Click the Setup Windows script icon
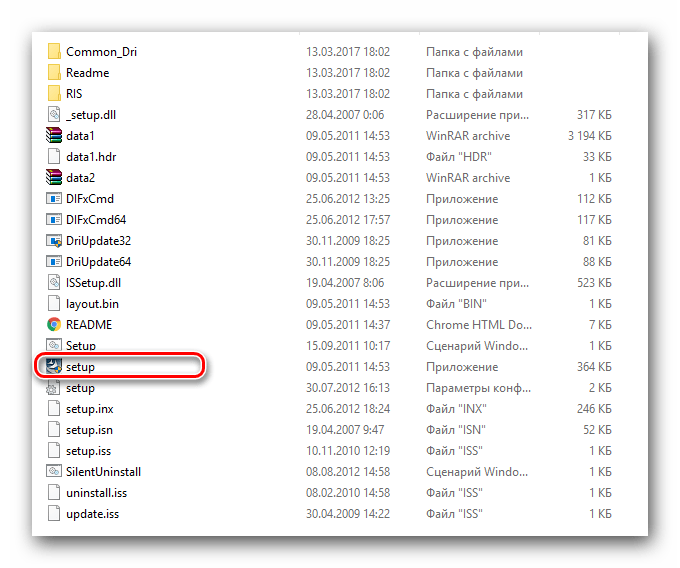This screenshot has width=680, height=568. 54,346
